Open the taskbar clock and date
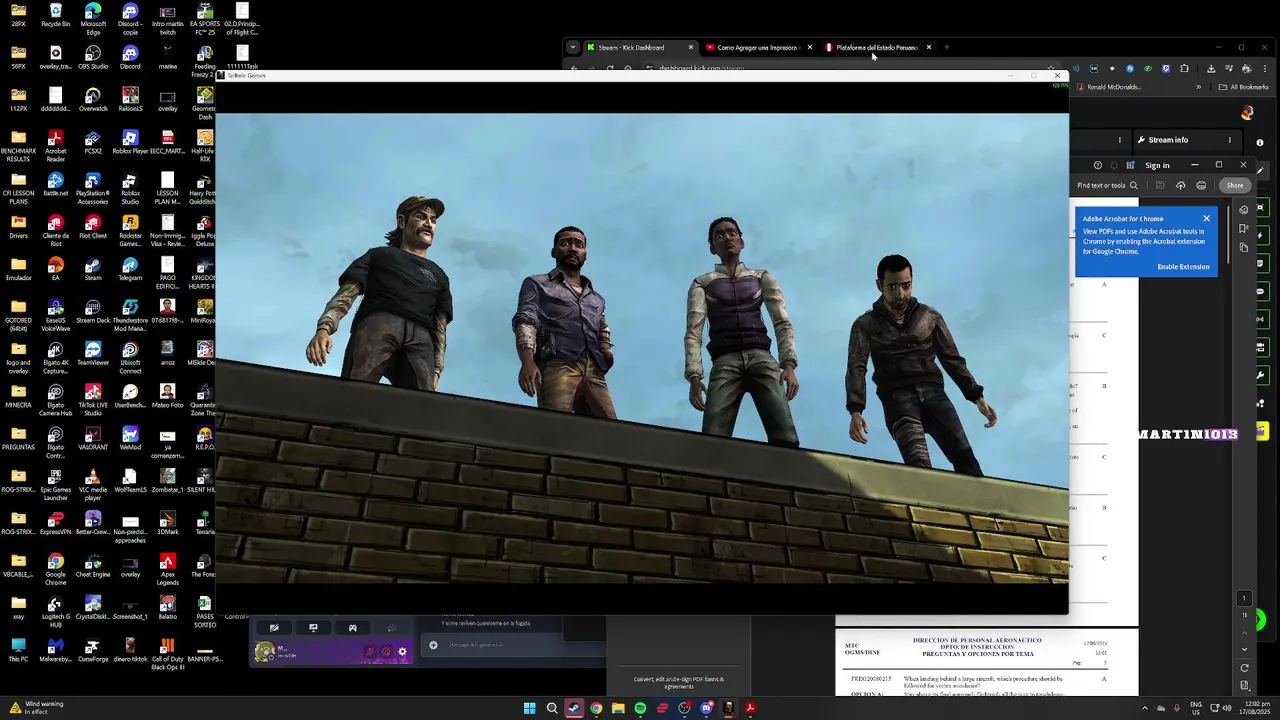Viewport: 1280px width, 720px height. coord(1253,708)
